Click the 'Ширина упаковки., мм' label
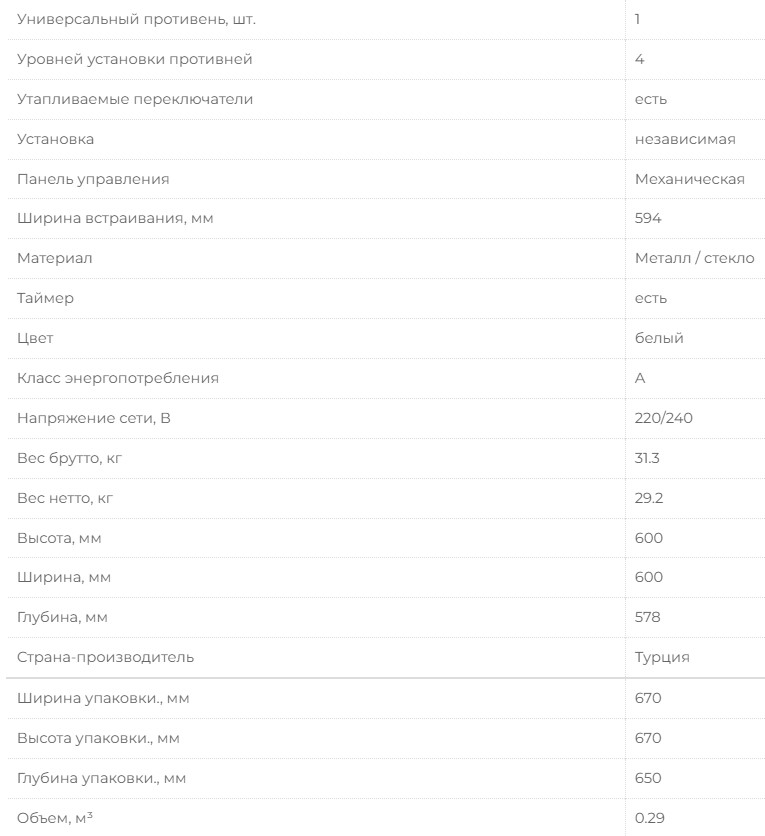This screenshot has width=765, height=836. [x=103, y=698]
